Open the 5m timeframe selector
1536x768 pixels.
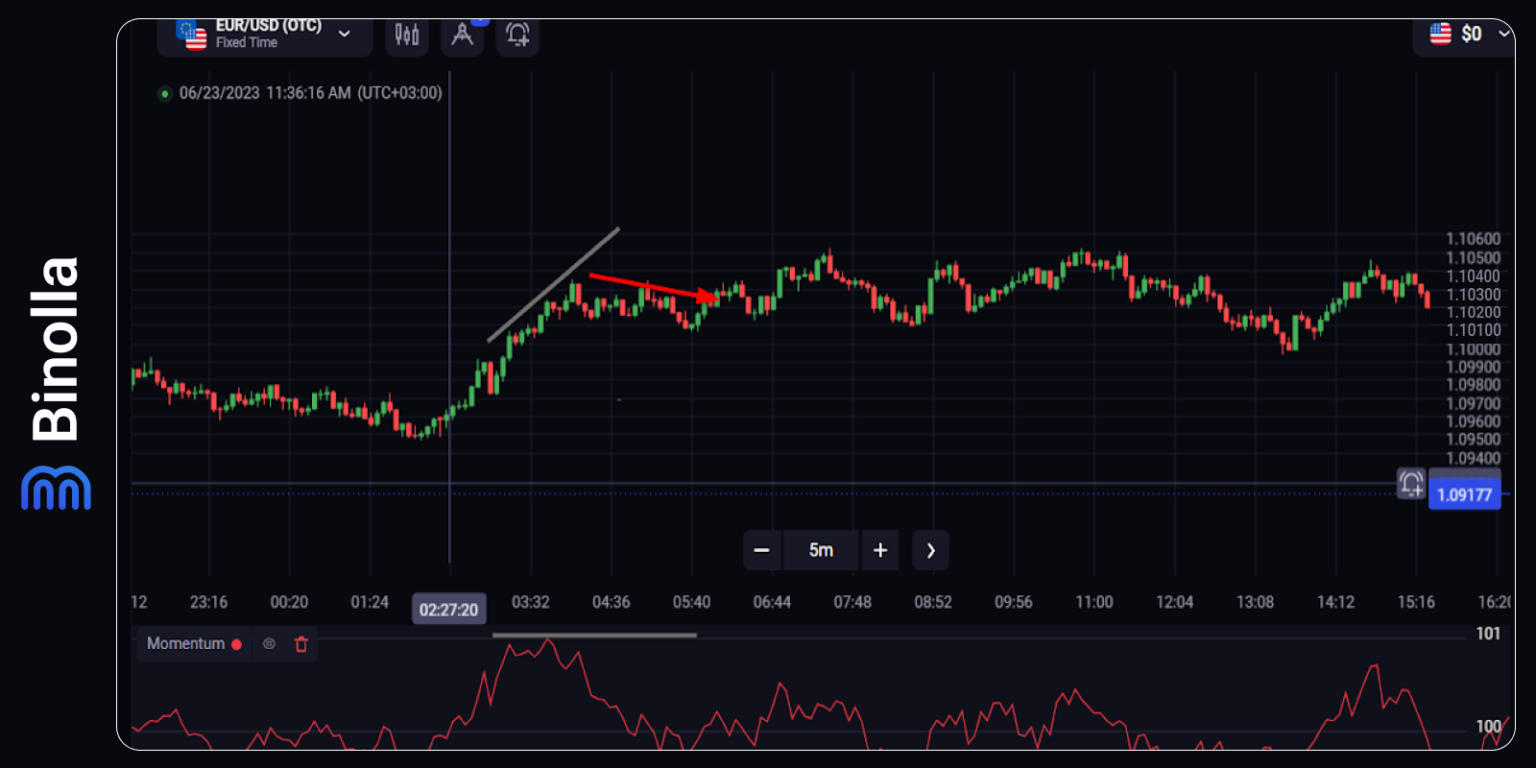coord(821,550)
